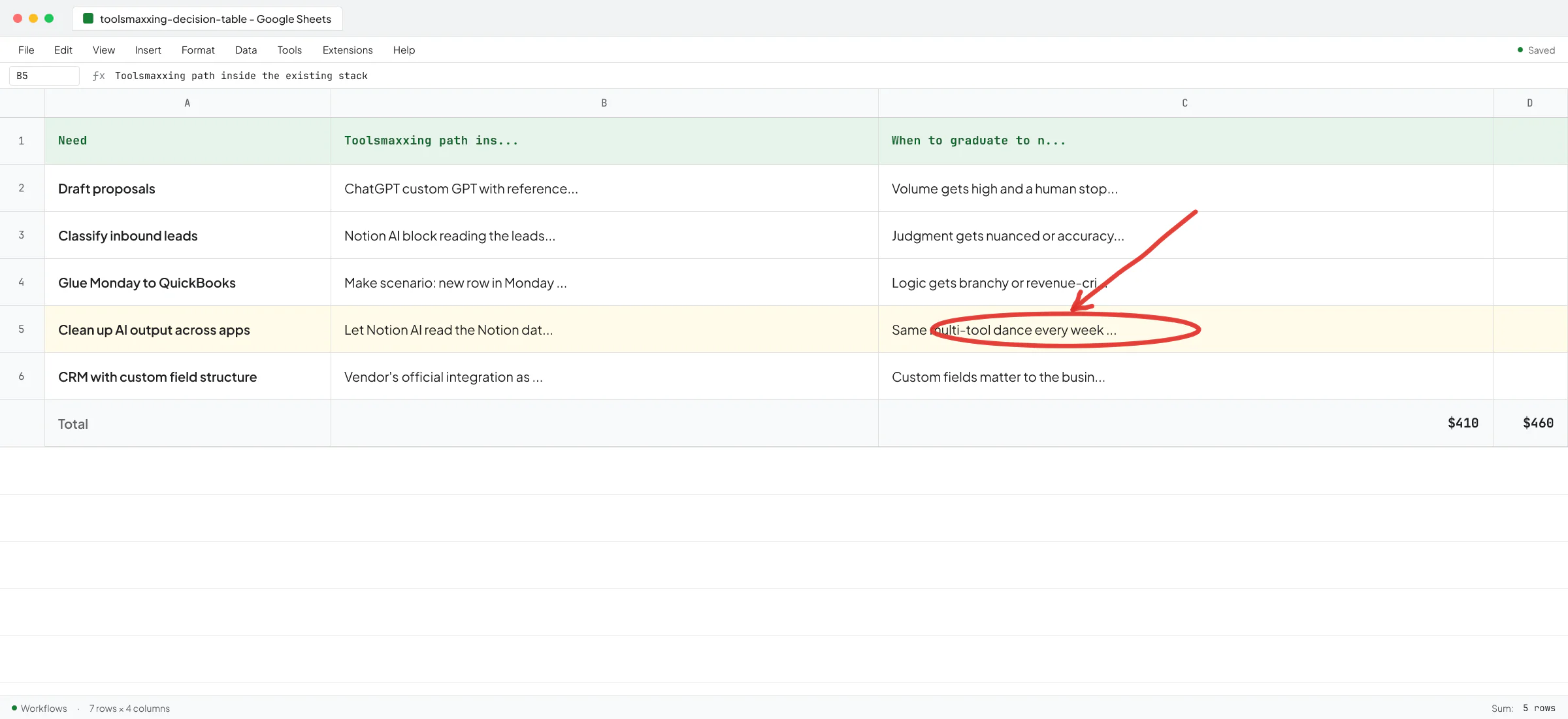This screenshot has width=1568, height=719.
Task: Click the 'Let Notion AI read the Notion dat...' cell
Action: coord(604,329)
